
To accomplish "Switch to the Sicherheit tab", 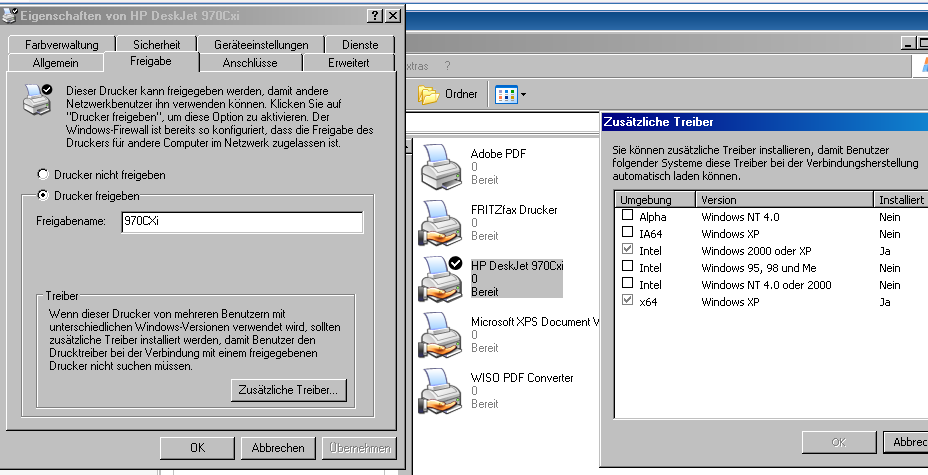I will pos(157,44).
